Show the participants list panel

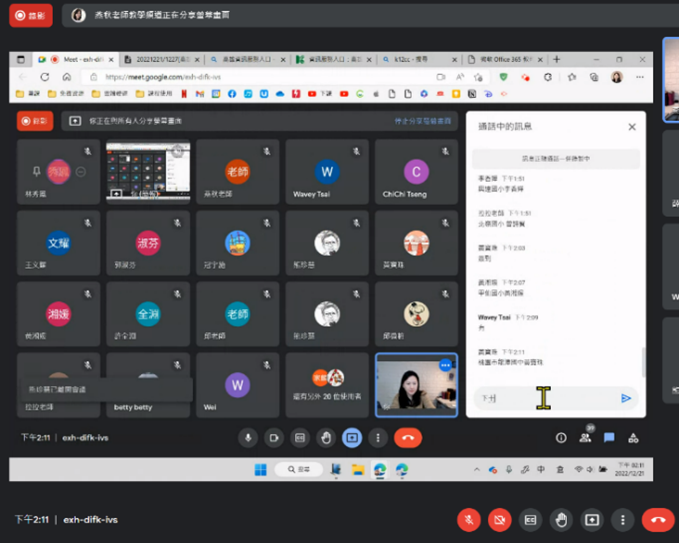[x=585, y=438]
